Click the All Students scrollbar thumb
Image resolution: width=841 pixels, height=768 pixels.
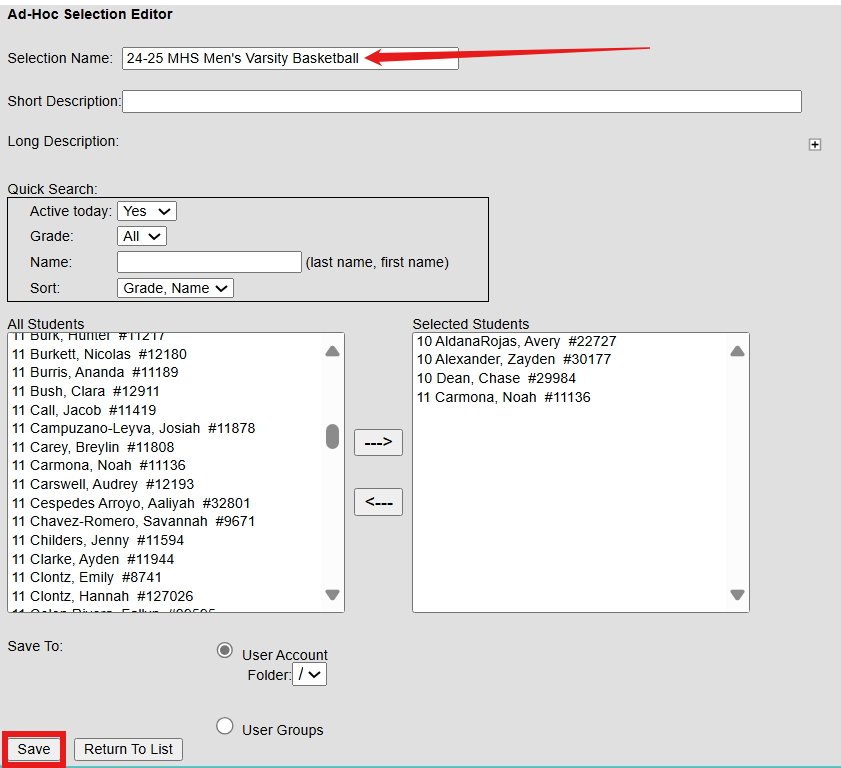tap(333, 437)
